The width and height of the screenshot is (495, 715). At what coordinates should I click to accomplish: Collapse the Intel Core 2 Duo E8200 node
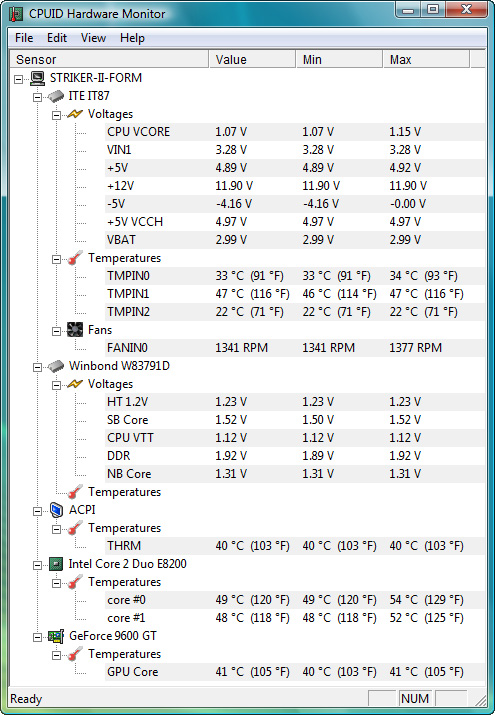pyautogui.click(x=37, y=565)
